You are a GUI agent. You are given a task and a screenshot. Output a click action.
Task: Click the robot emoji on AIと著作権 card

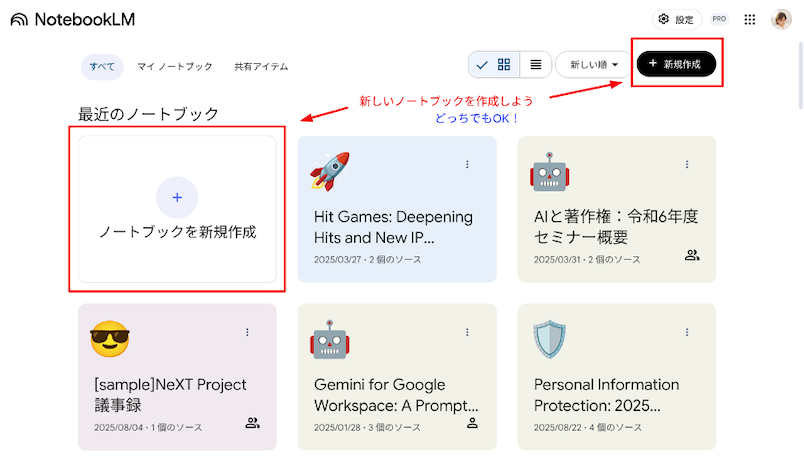click(550, 172)
